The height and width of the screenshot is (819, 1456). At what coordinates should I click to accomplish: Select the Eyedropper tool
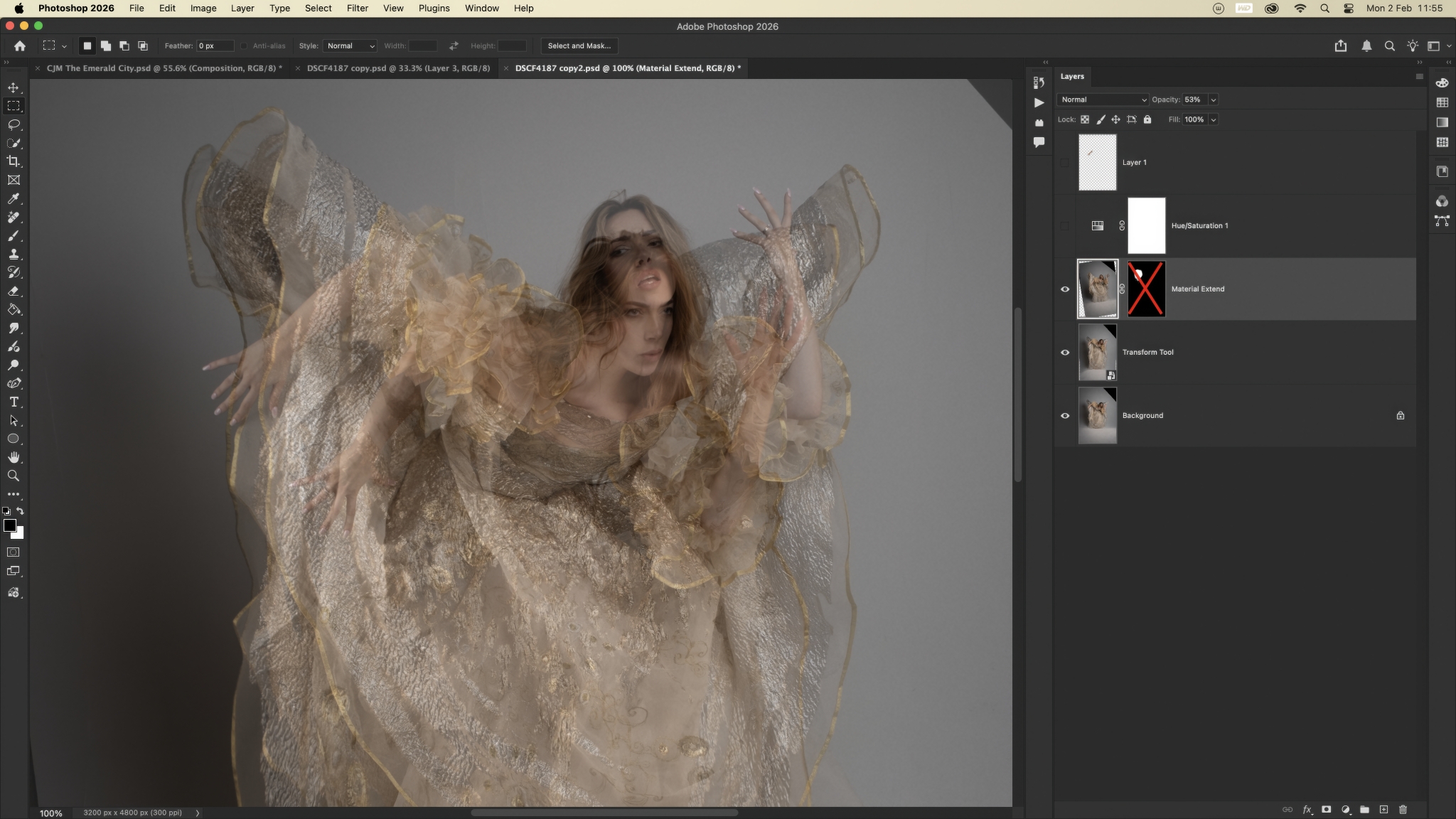click(x=14, y=199)
